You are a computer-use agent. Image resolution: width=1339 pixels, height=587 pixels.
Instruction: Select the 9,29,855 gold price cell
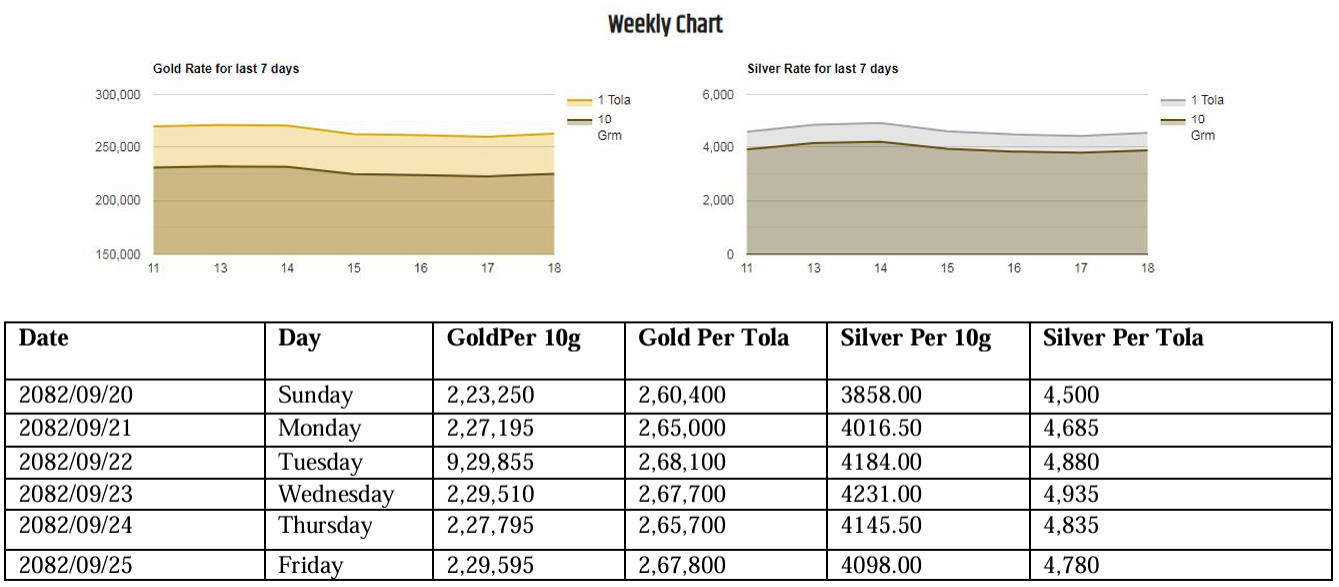point(490,462)
